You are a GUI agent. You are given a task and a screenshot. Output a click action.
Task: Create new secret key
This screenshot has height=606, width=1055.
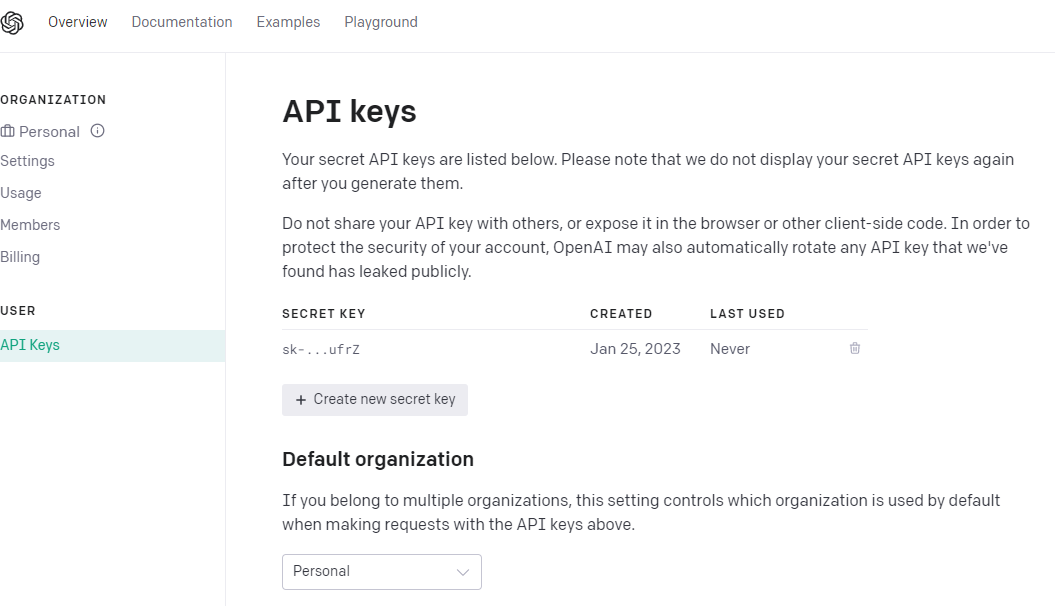point(375,400)
